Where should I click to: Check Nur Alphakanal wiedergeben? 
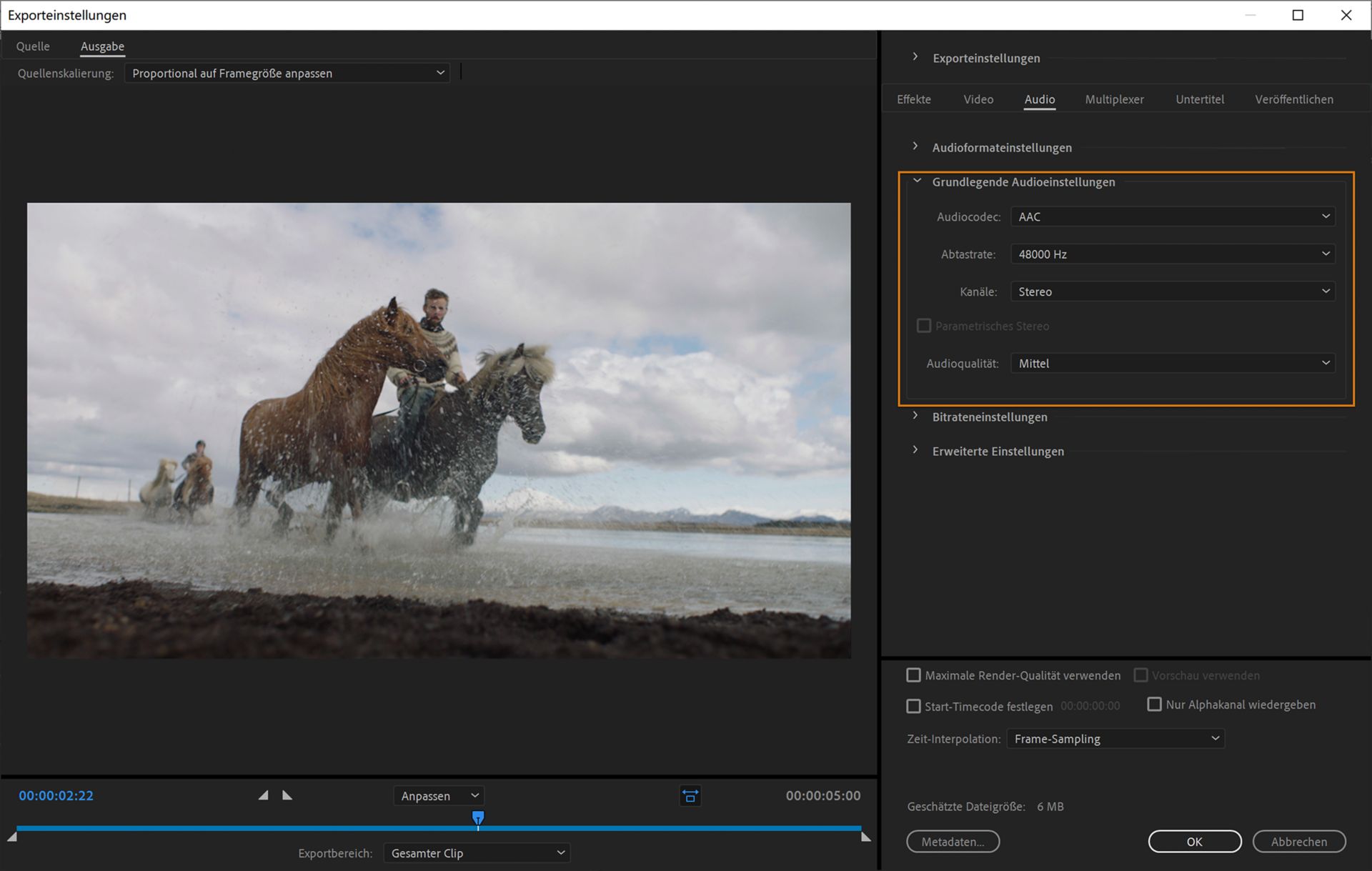pos(1154,705)
